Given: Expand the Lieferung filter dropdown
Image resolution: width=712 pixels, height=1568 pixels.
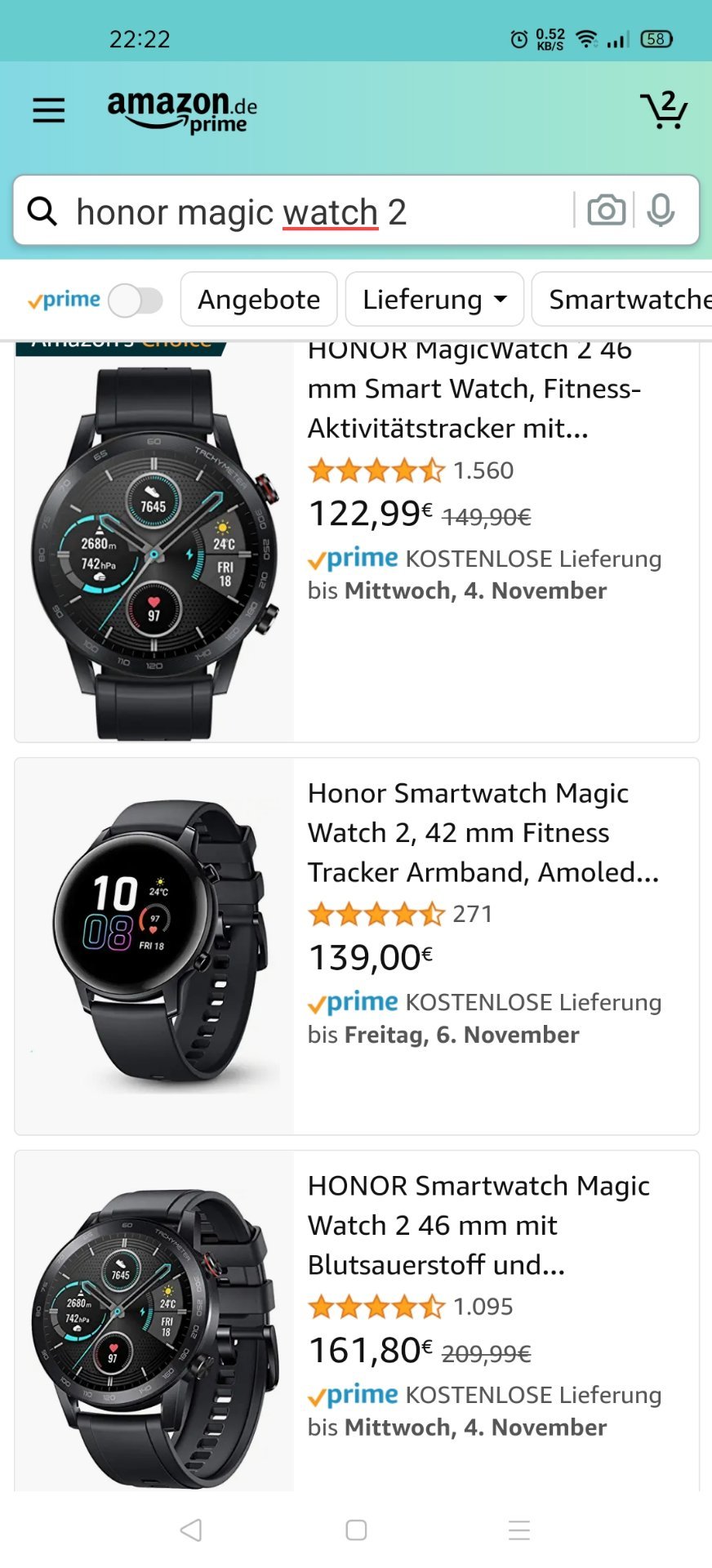Looking at the screenshot, I should [x=434, y=299].
